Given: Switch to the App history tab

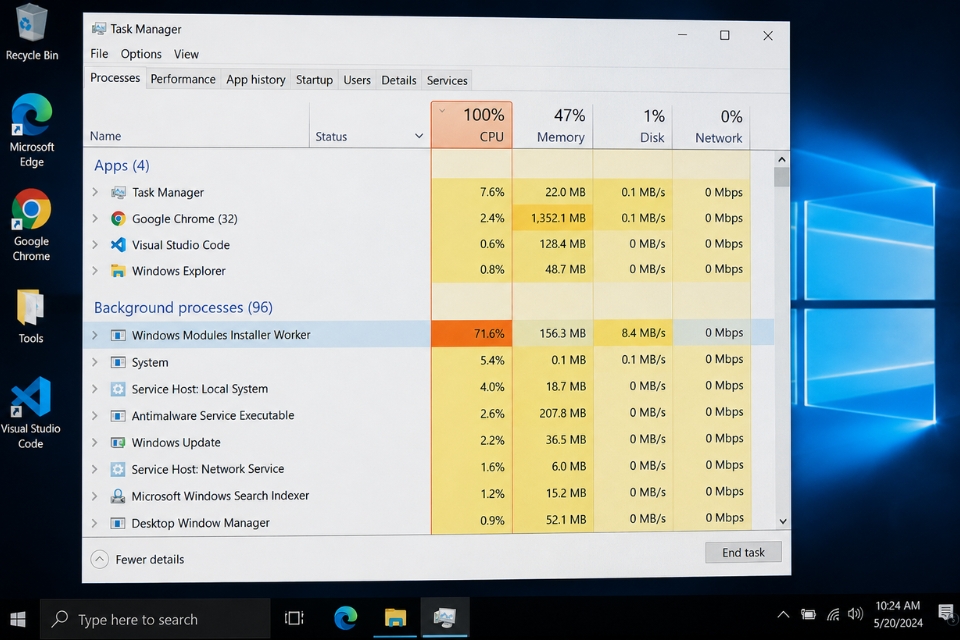Looking at the screenshot, I should tap(256, 80).
